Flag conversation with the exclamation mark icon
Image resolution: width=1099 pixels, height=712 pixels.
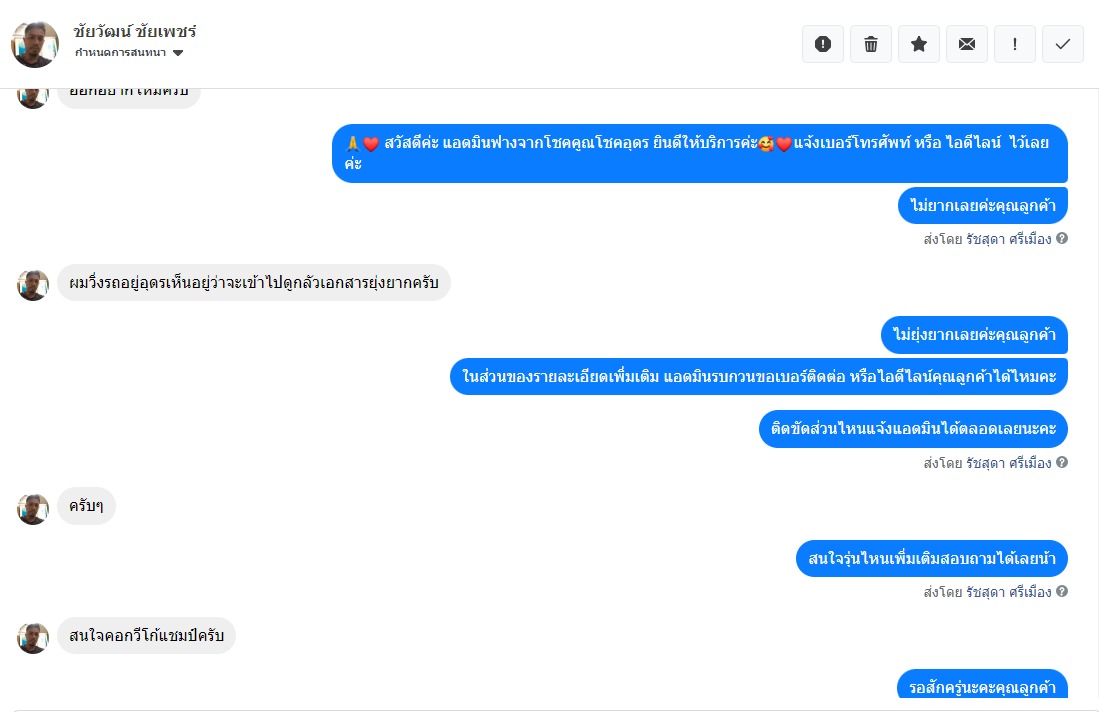[x=1015, y=44]
